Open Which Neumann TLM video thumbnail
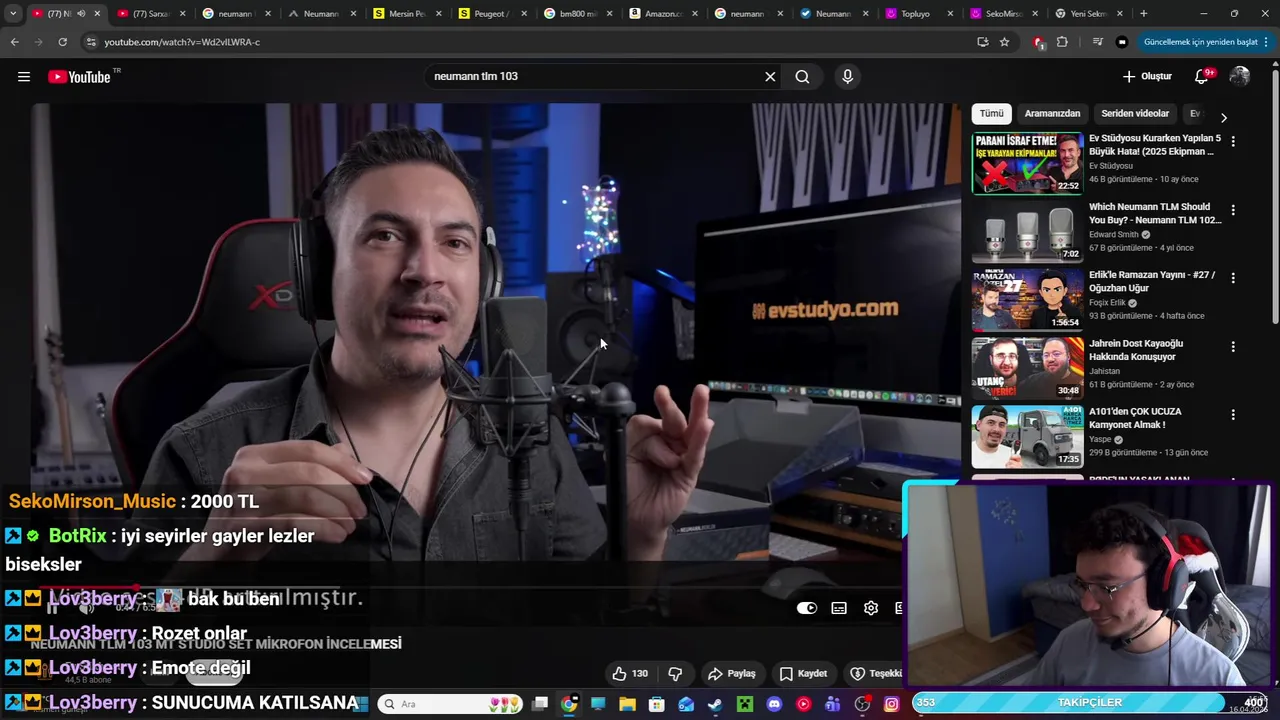This screenshot has height=720, width=1280. 1027,231
